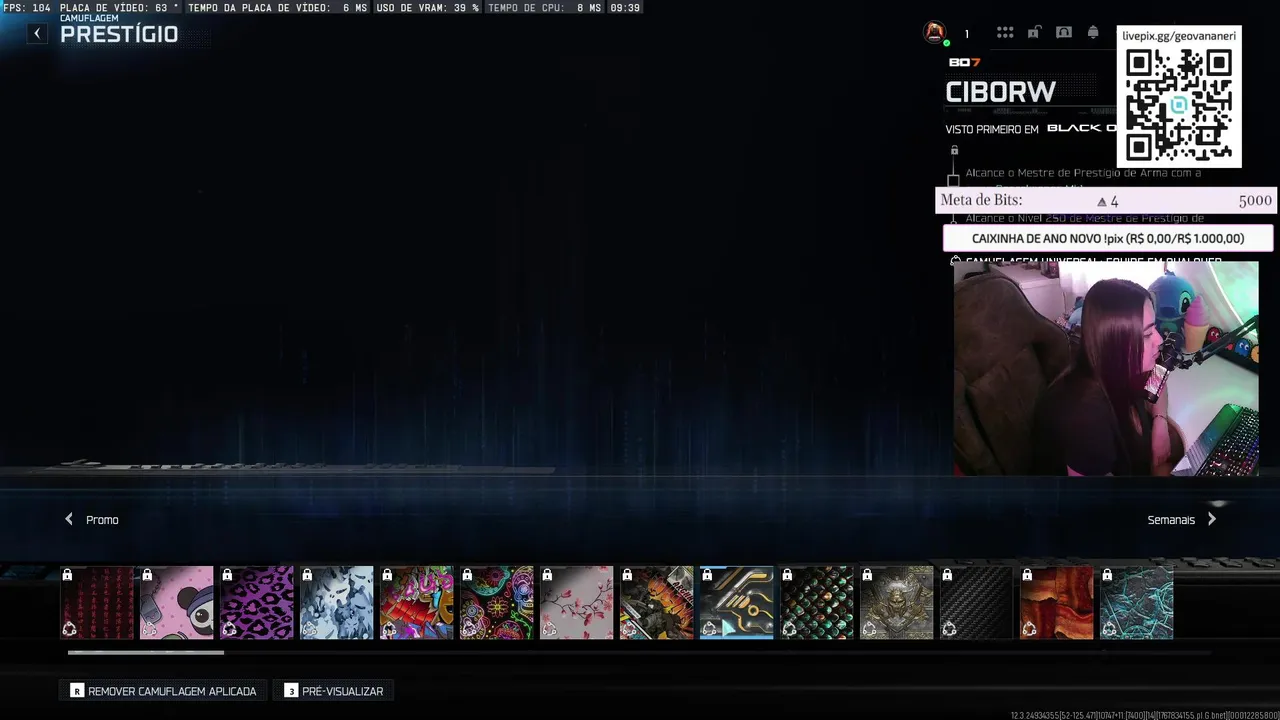Click the CIBORW camo name title

point(1001,92)
